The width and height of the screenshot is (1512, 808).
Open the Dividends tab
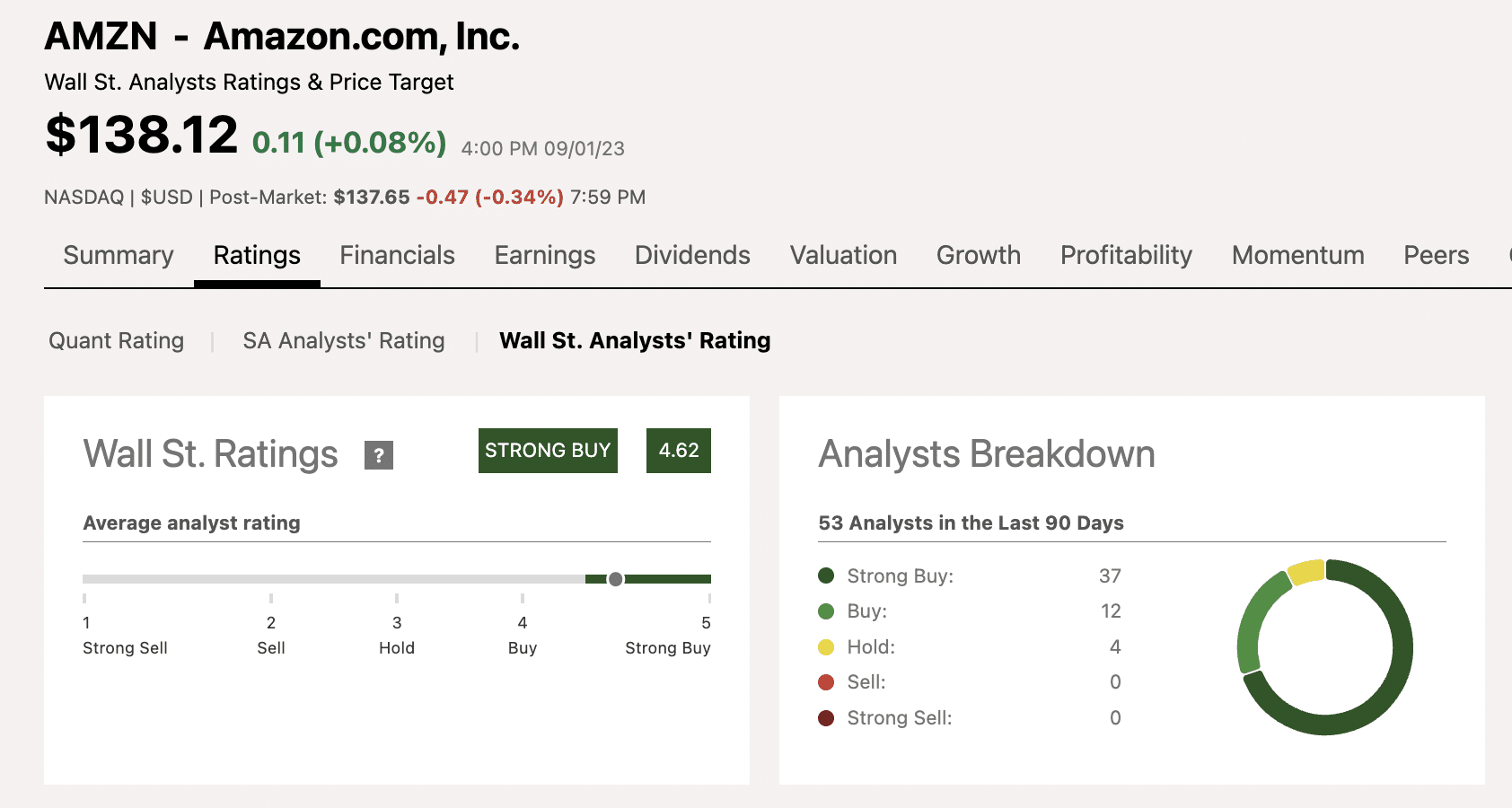pos(692,256)
